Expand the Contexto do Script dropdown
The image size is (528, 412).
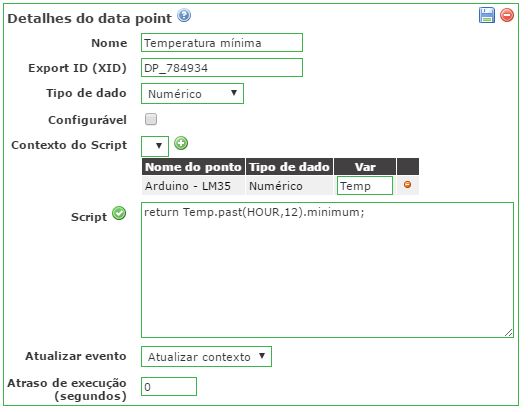coord(155,146)
